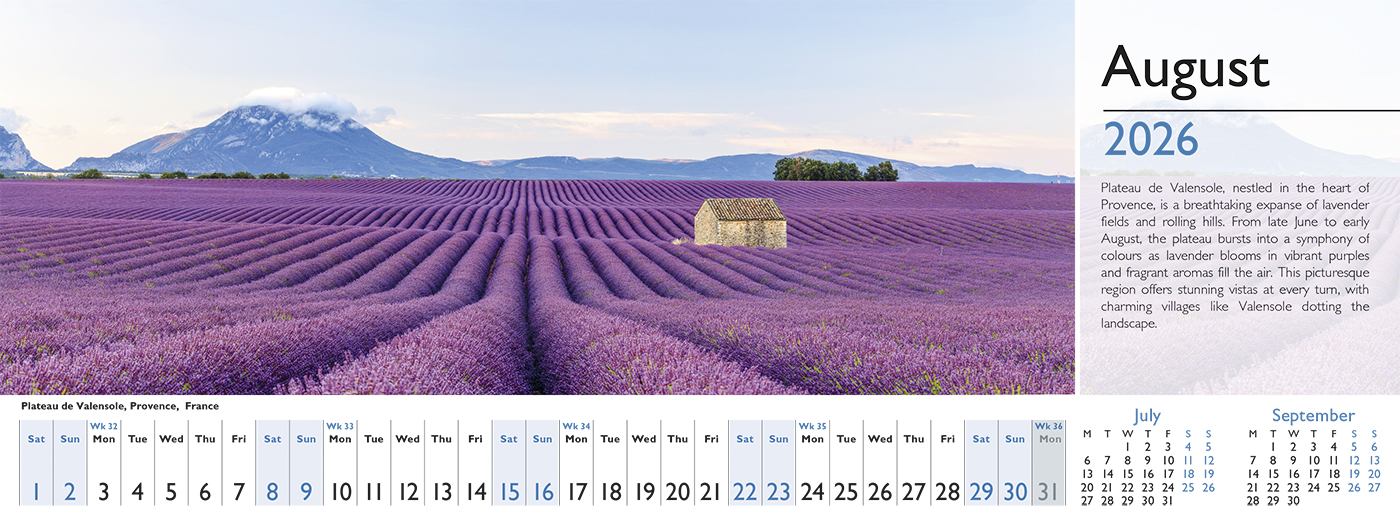Click 30 in the September mini calendar

coord(1293,501)
